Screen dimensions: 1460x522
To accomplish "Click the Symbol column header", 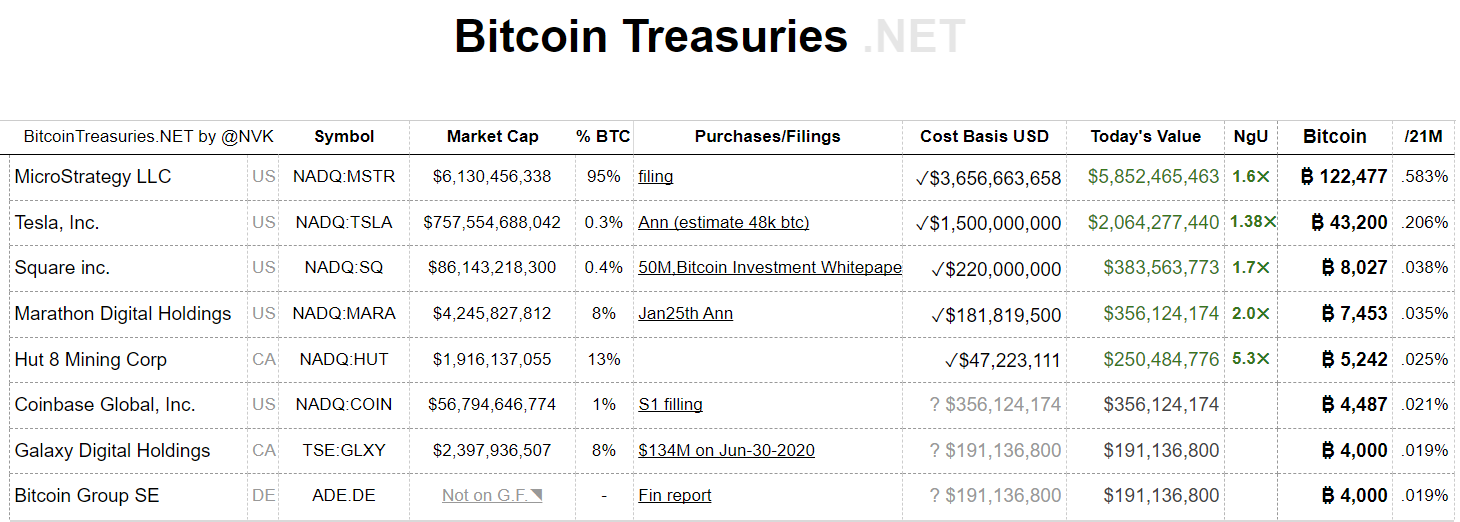I will (344, 137).
